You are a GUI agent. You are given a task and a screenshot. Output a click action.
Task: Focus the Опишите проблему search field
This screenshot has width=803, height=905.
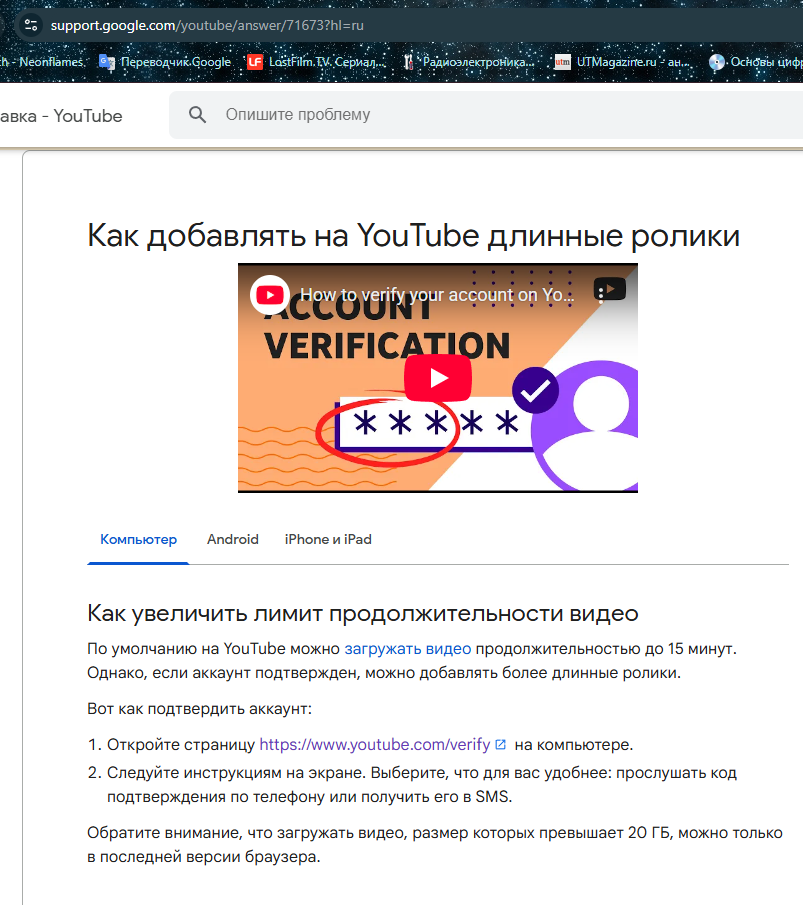coord(486,115)
